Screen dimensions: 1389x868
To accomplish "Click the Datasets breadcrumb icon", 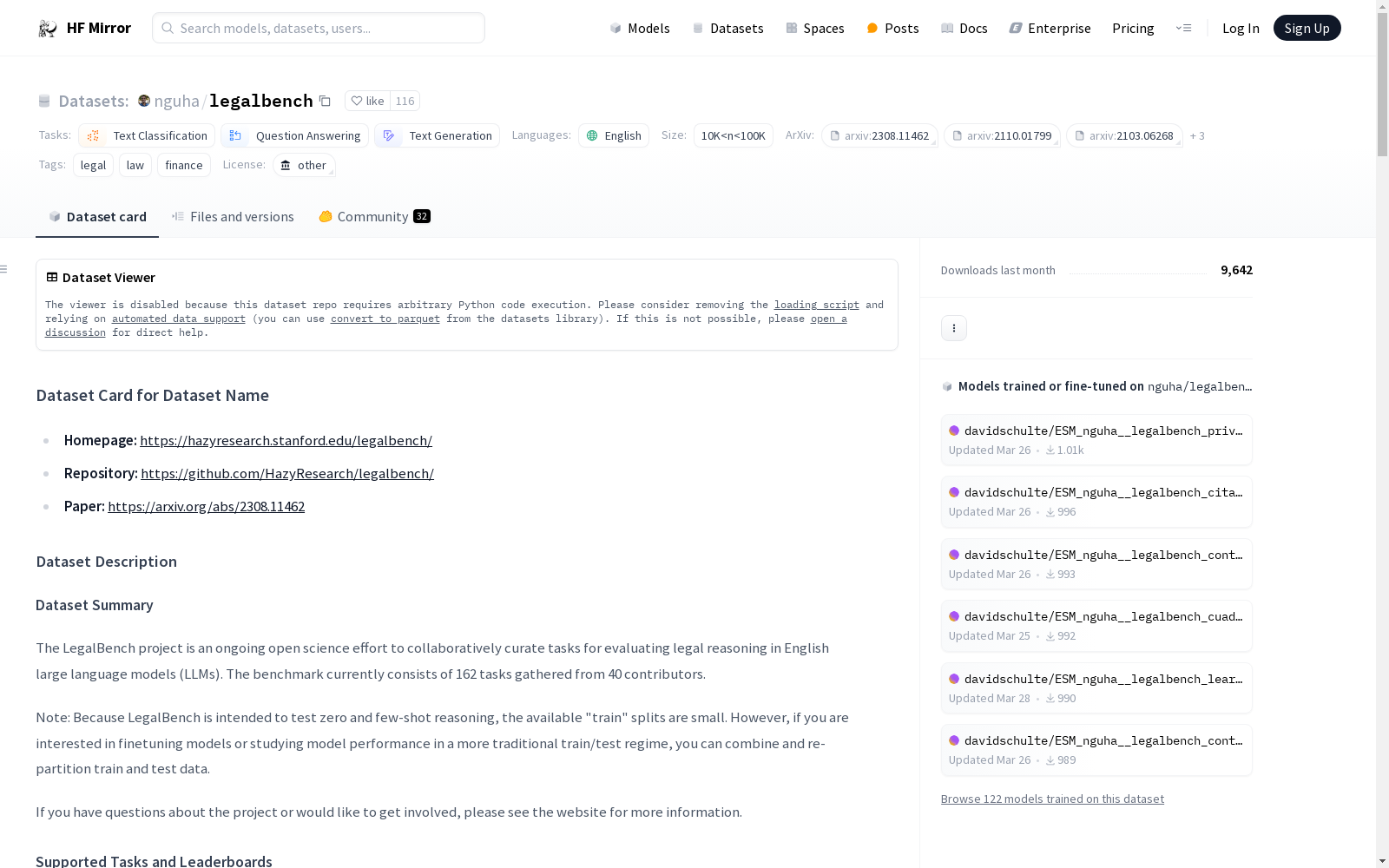I will [44, 101].
